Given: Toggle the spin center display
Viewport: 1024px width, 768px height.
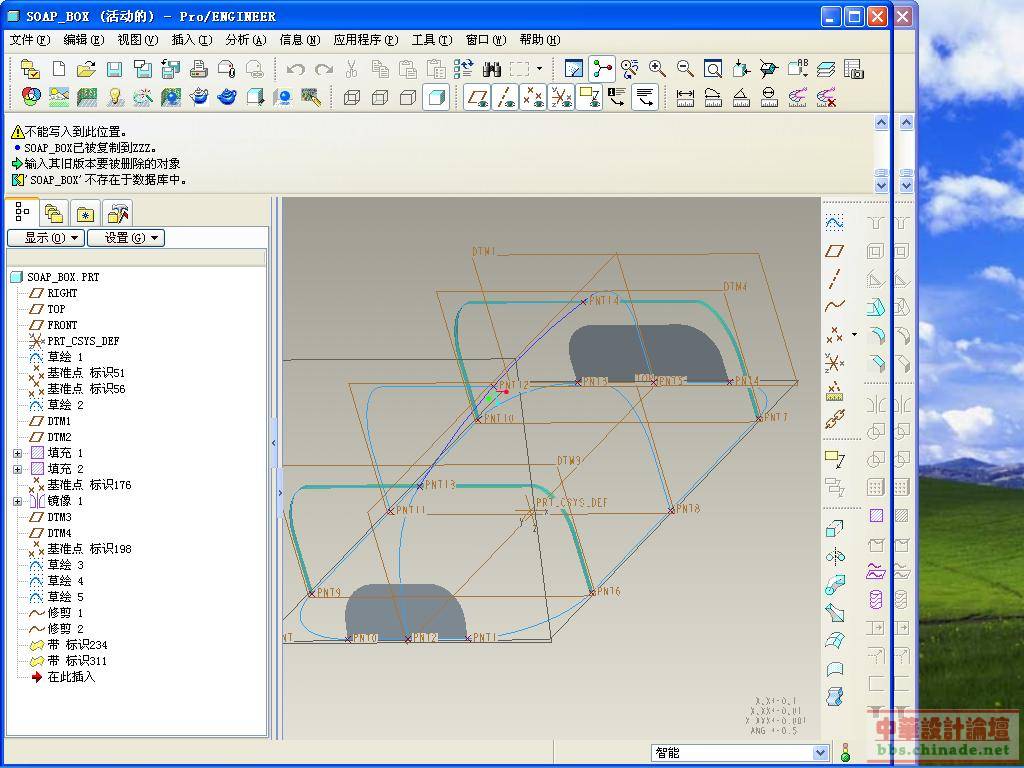Looking at the screenshot, I should click(x=601, y=69).
